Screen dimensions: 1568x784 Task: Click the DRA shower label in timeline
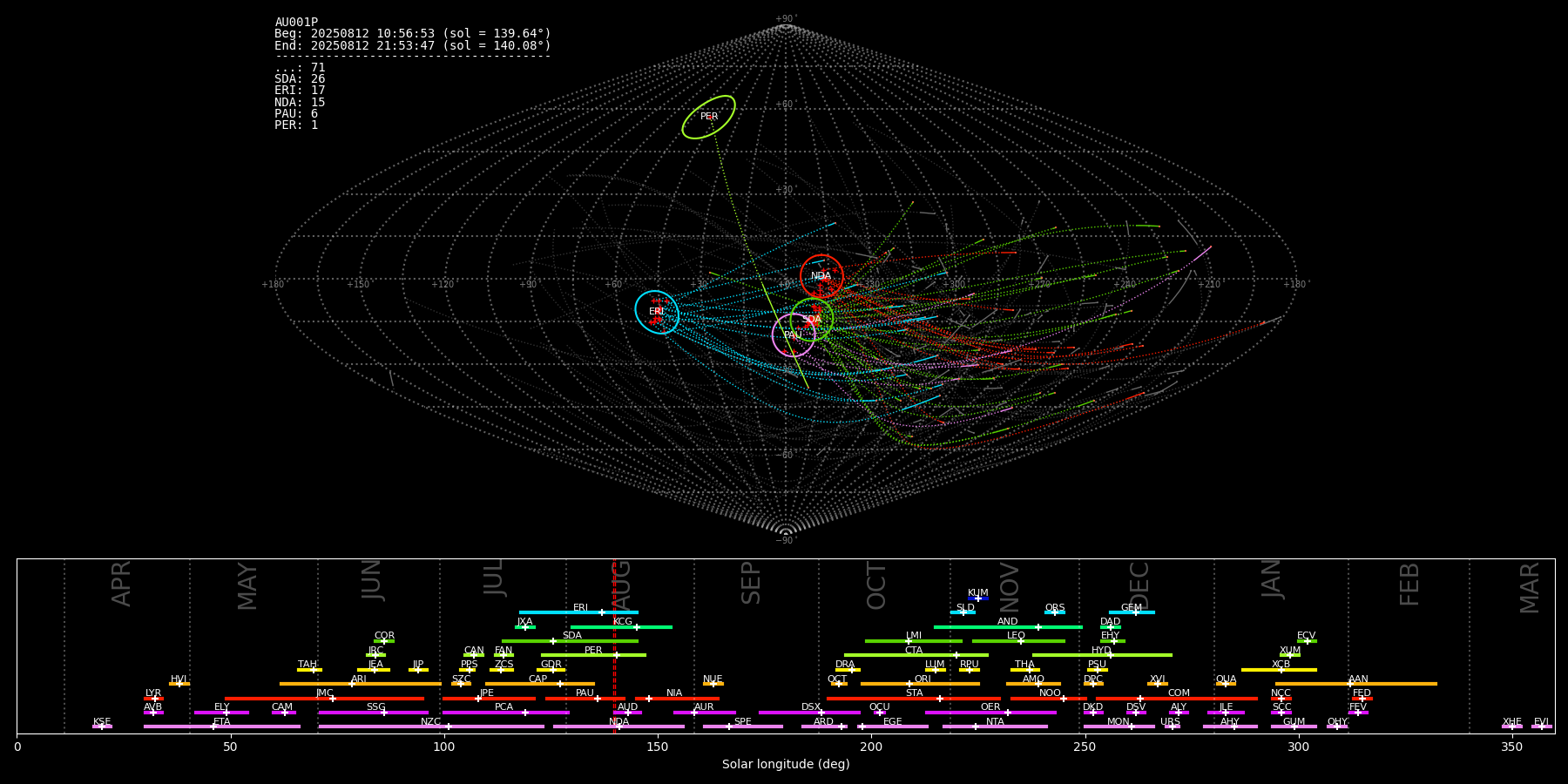coord(845,665)
